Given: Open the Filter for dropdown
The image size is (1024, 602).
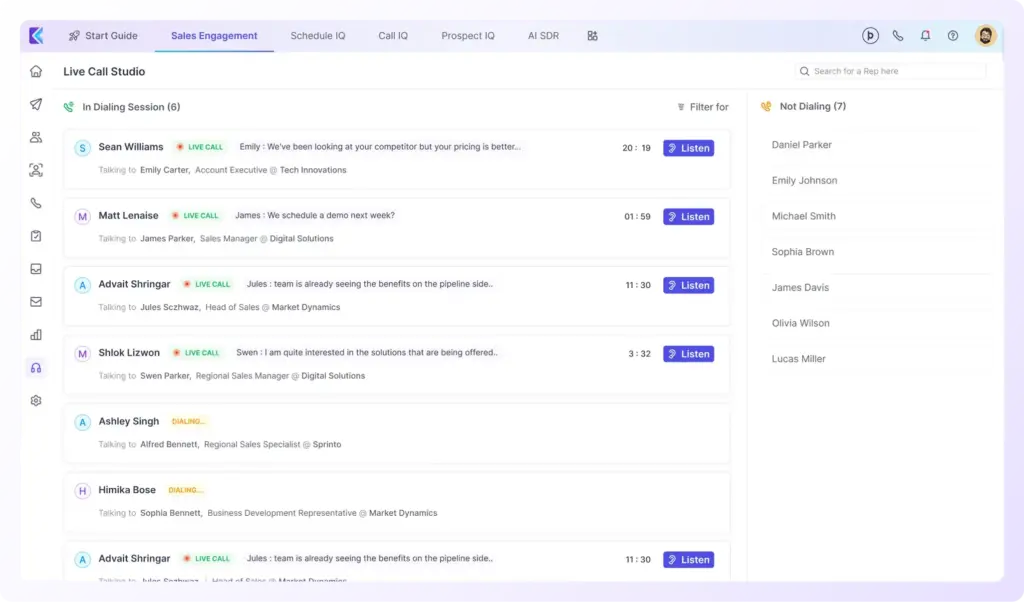Looking at the screenshot, I should click(702, 107).
